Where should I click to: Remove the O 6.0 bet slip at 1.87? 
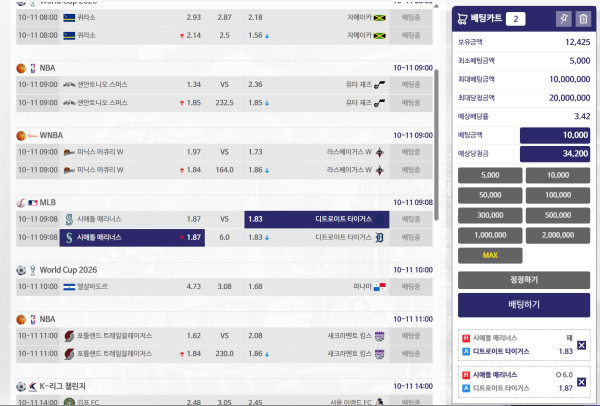[582, 379]
